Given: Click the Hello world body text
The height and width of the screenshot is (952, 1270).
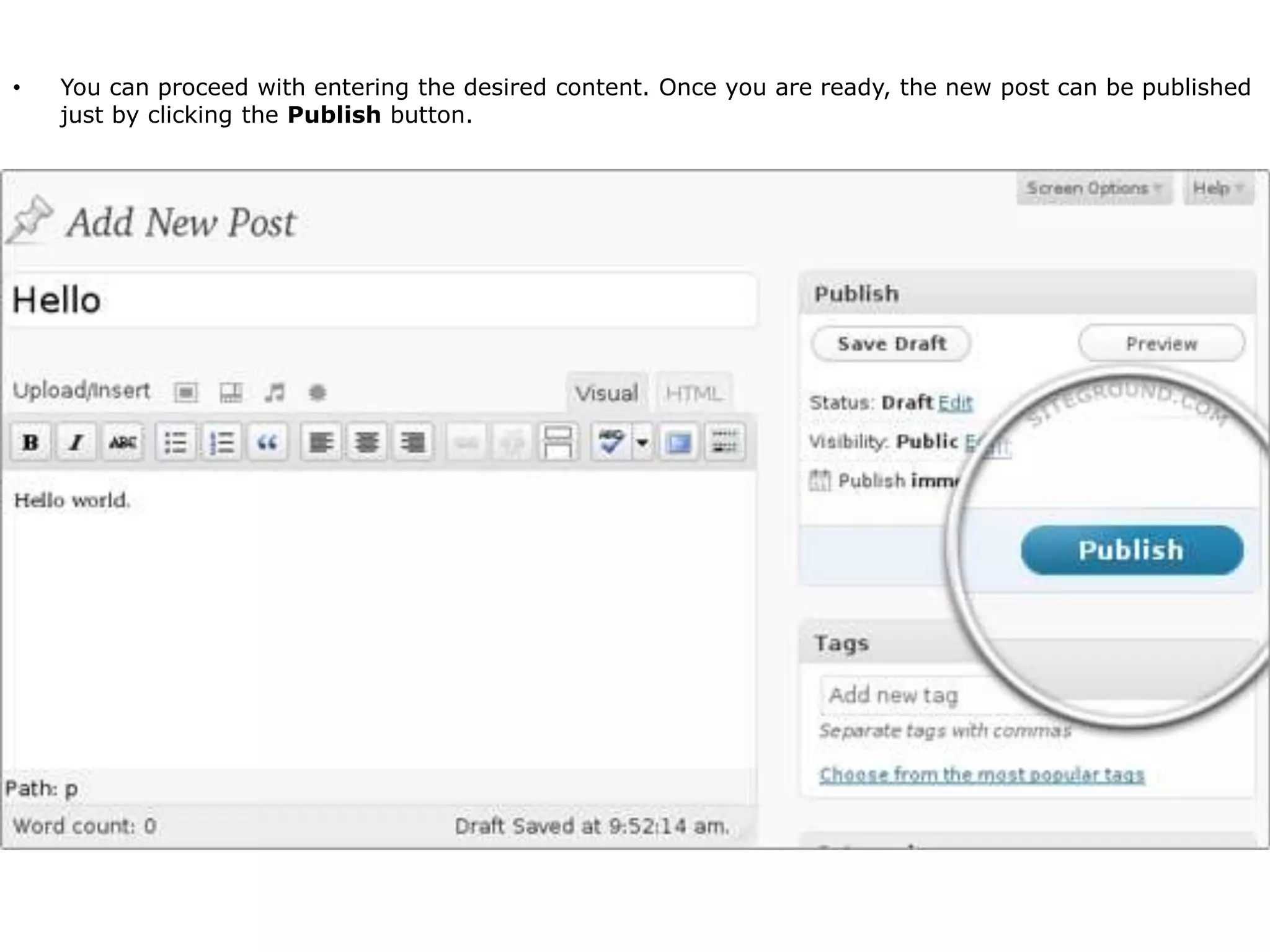Looking at the screenshot, I should tap(72, 500).
